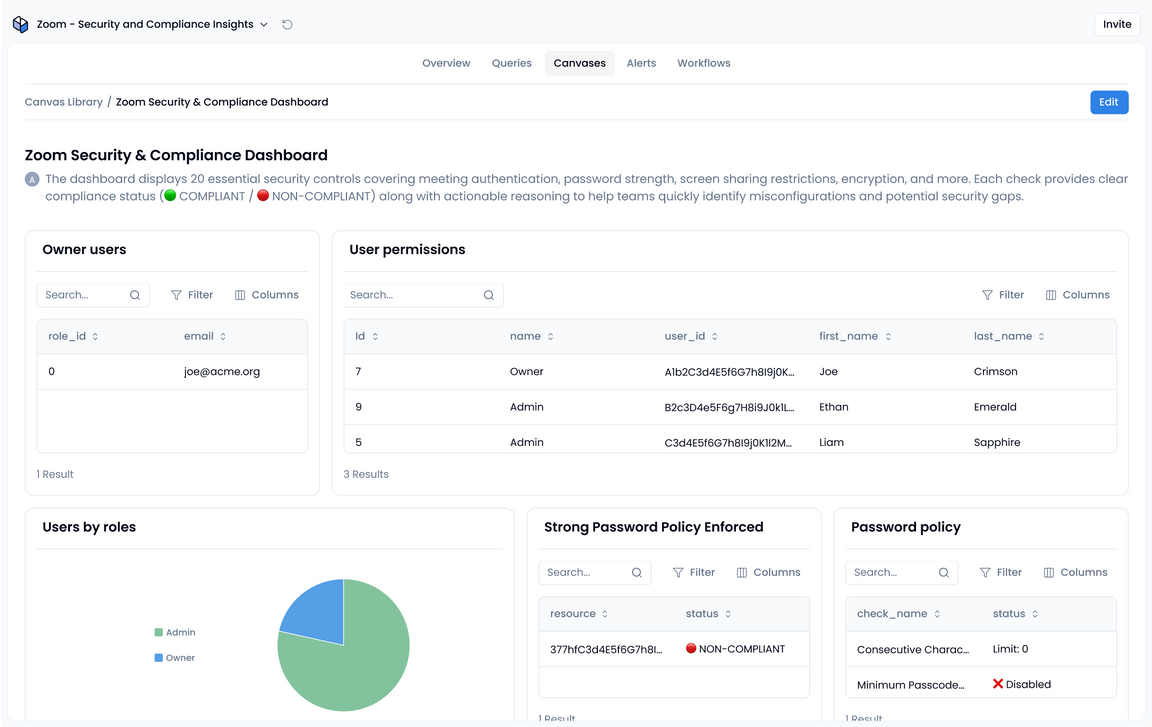Image resolution: width=1152 pixels, height=727 pixels.
Task: Click the search field in Owner users
Action: pyautogui.click(x=93, y=295)
